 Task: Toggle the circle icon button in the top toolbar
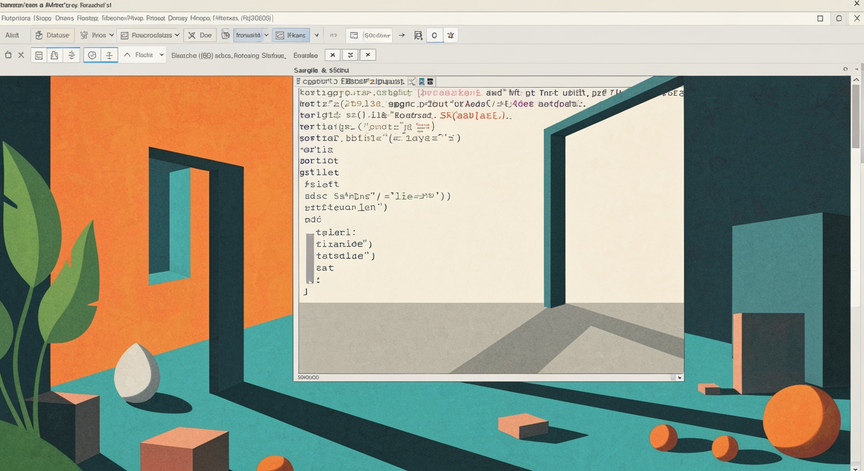pyautogui.click(x=434, y=35)
